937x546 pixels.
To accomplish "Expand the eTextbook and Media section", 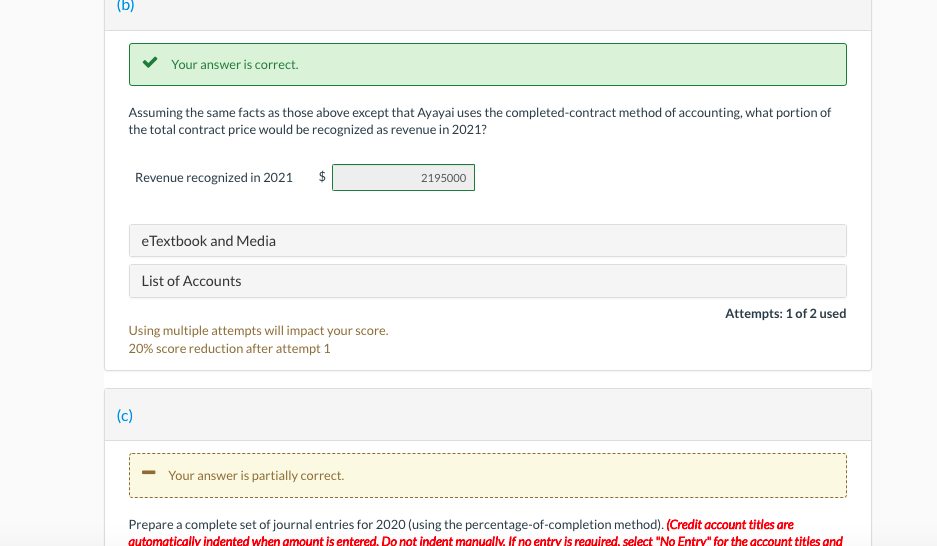I will pyautogui.click(x=488, y=241).
